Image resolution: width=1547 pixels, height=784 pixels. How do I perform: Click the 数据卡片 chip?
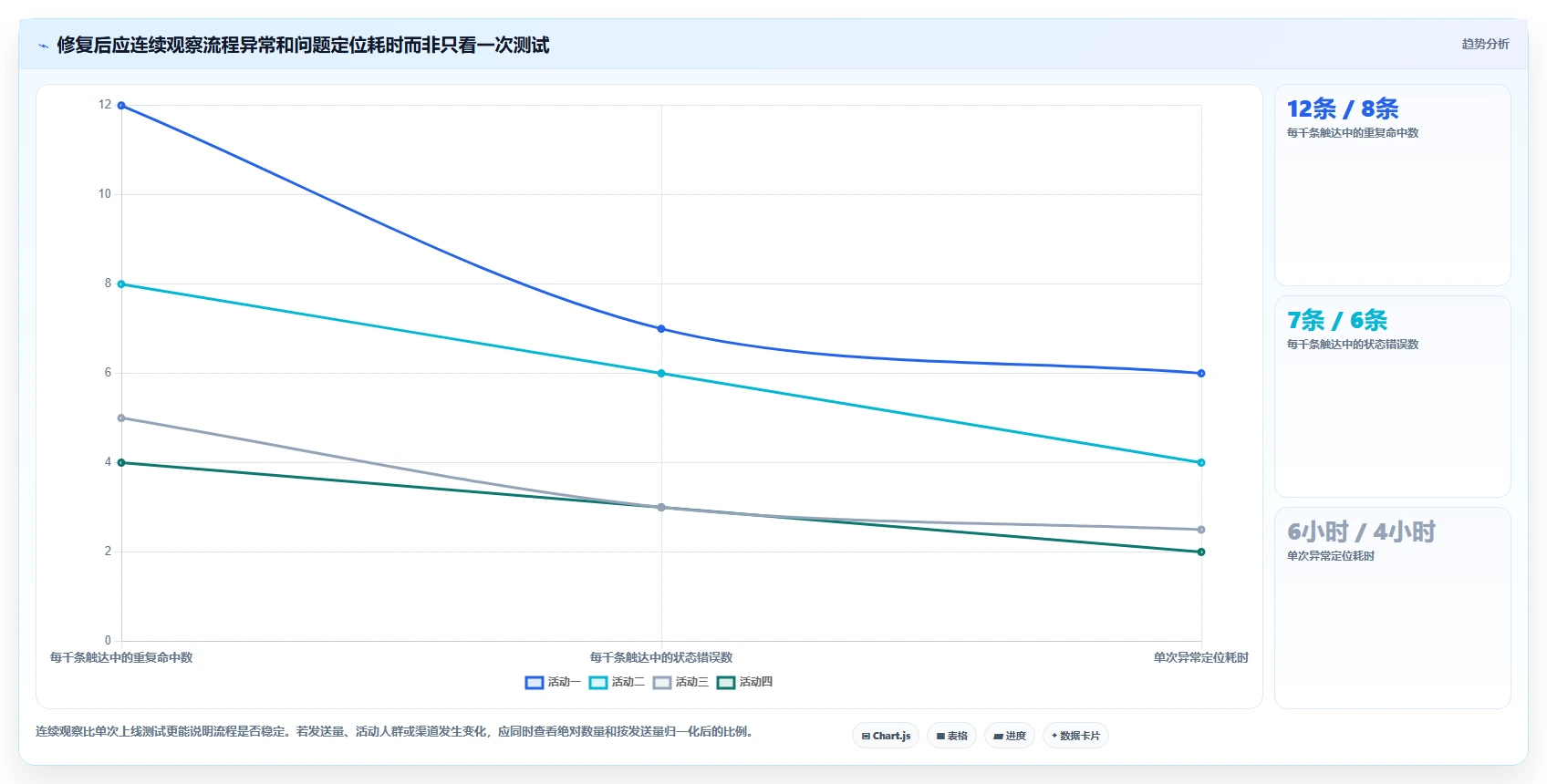1075,736
